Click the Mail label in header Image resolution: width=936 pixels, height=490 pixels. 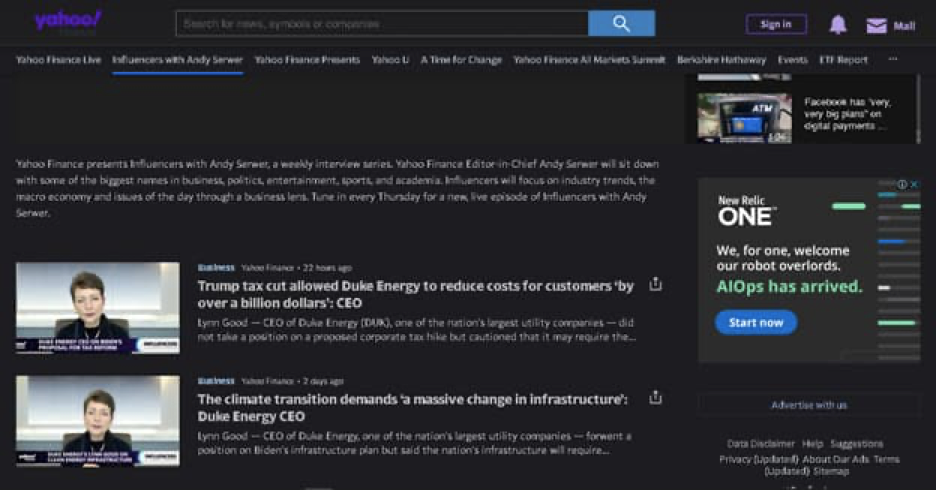(904, 26)
